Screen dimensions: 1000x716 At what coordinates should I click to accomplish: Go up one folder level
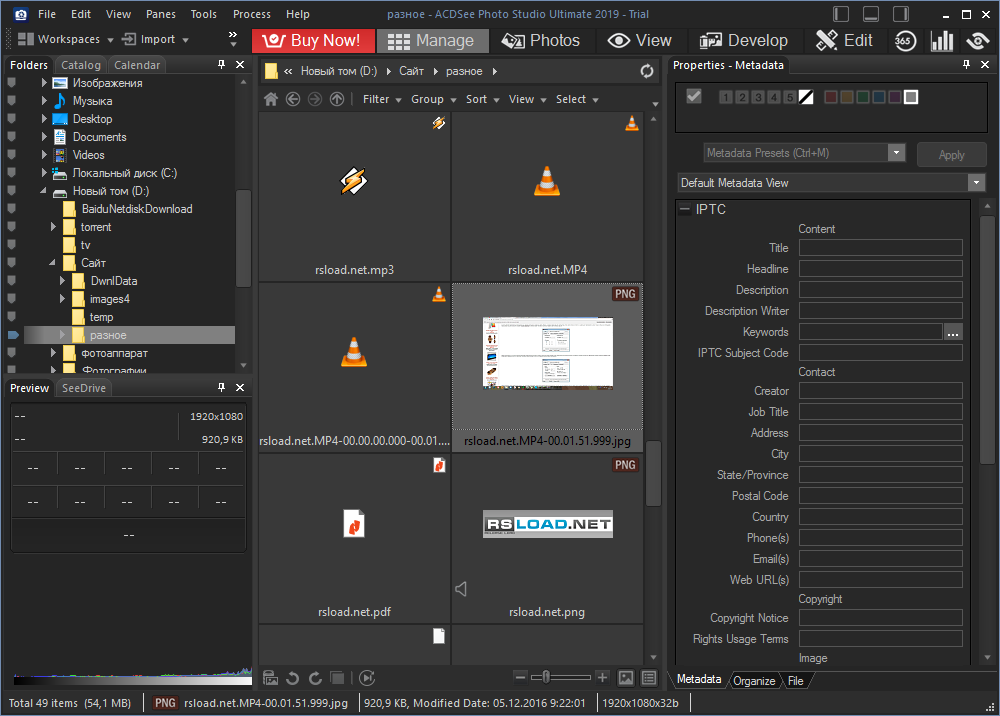[337, 99]
